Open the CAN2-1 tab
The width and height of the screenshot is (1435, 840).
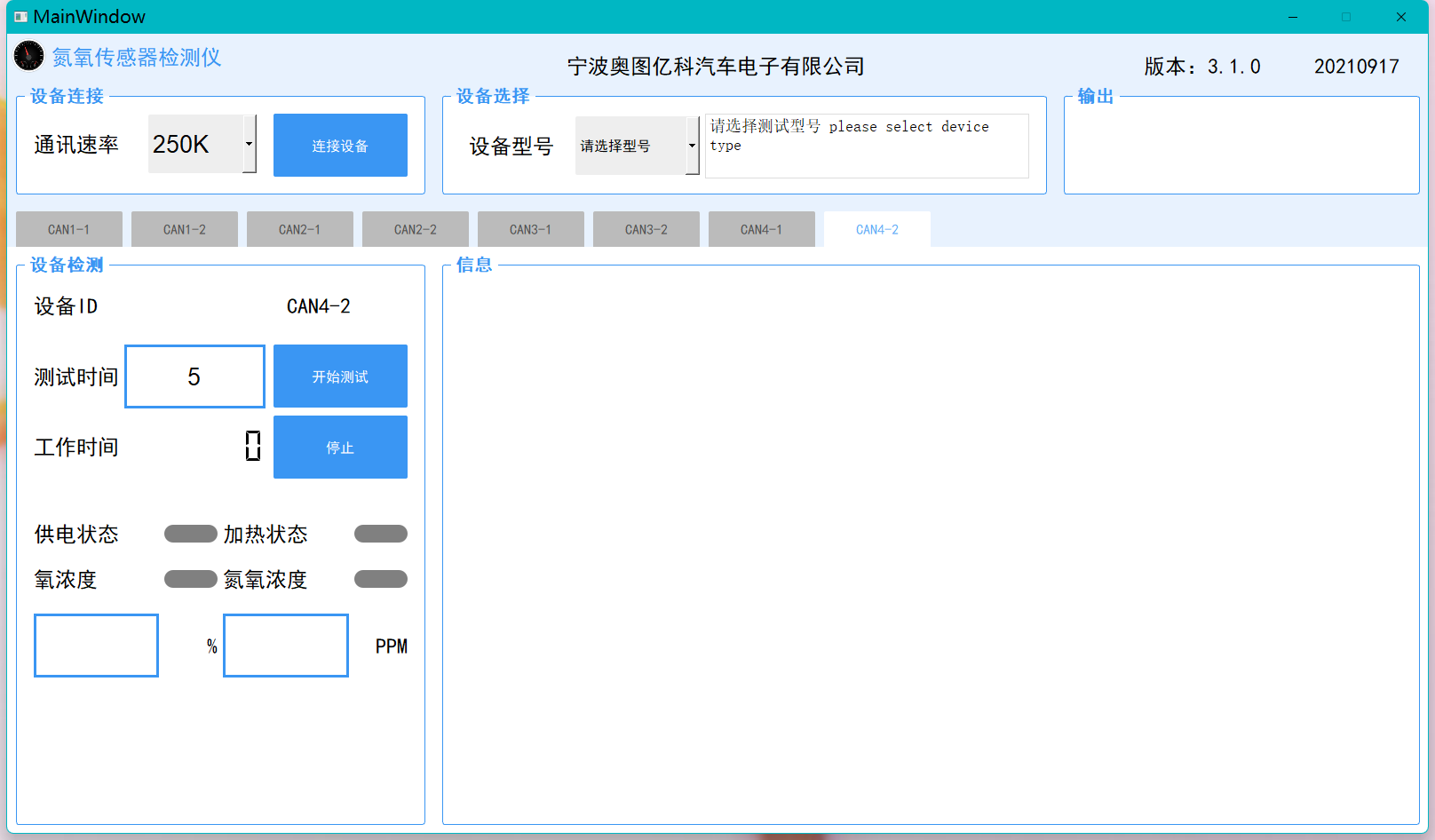299,229
